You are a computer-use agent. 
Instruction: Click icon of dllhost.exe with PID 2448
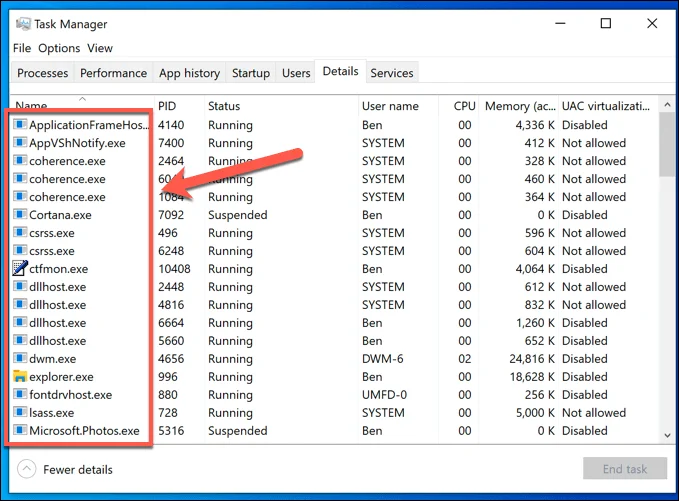pos(20,286)
